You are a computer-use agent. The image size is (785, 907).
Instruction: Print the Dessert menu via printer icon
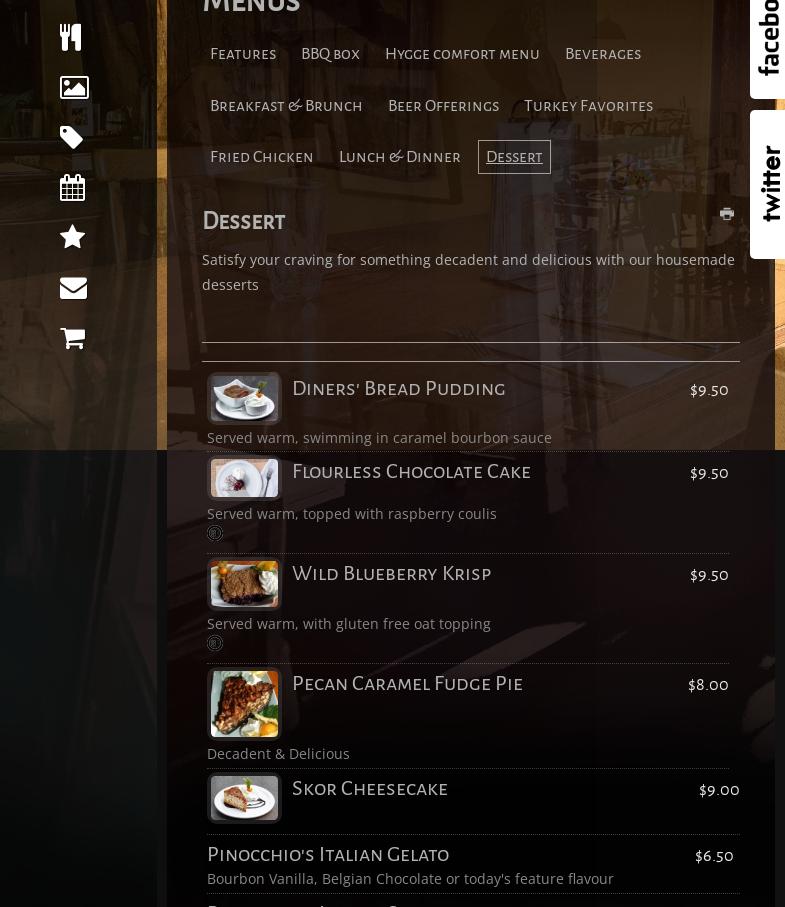pos(727,213)
